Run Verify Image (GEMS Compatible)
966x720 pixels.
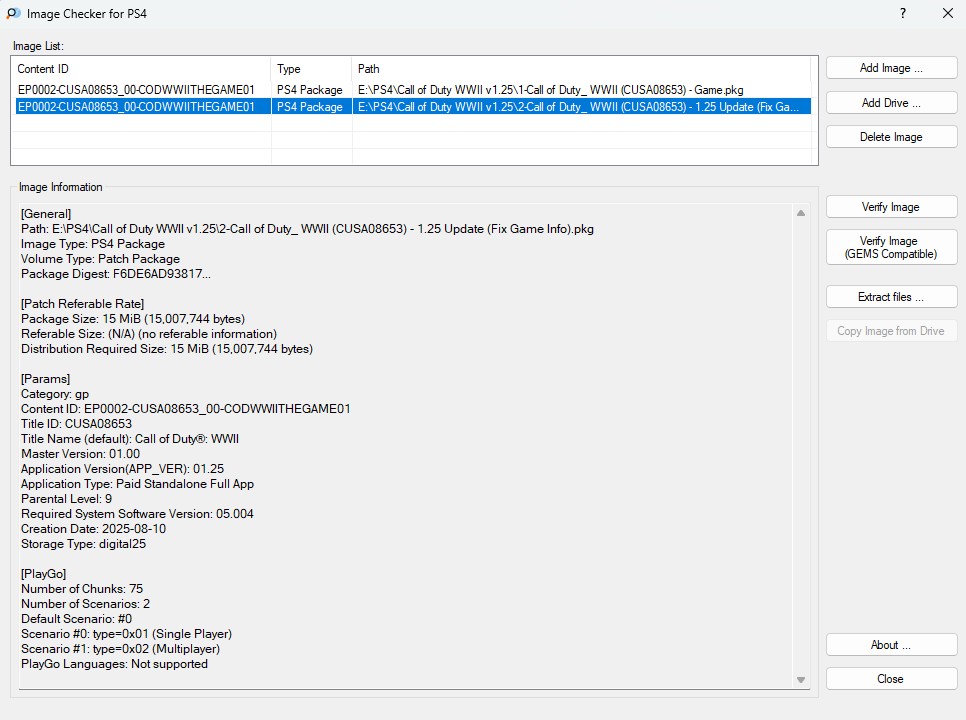tap(891, 247)
